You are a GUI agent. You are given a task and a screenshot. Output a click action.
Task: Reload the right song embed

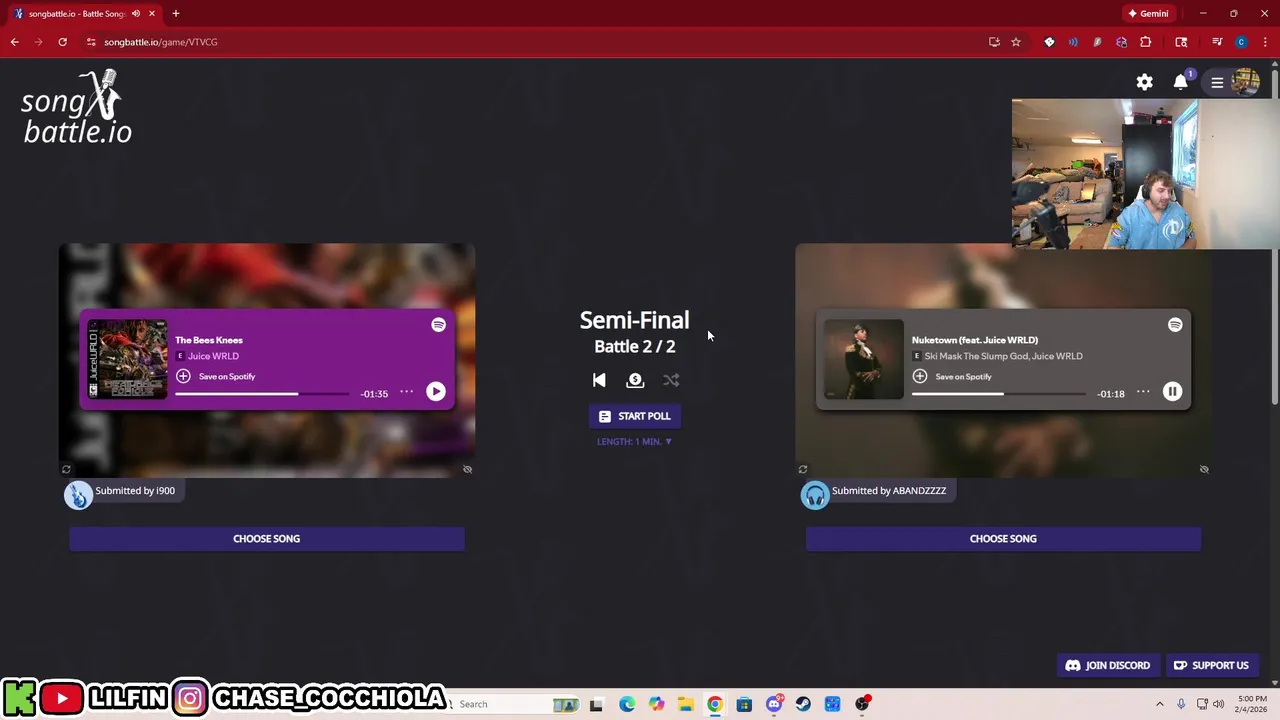pos(802,469)
